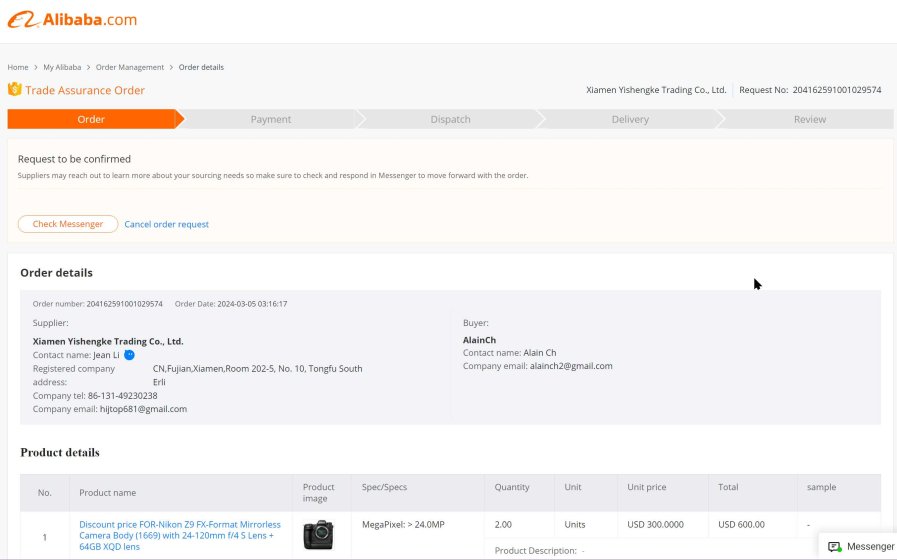Click the Total column header
This screenshot has width=897, height=560.
[728, 487]
